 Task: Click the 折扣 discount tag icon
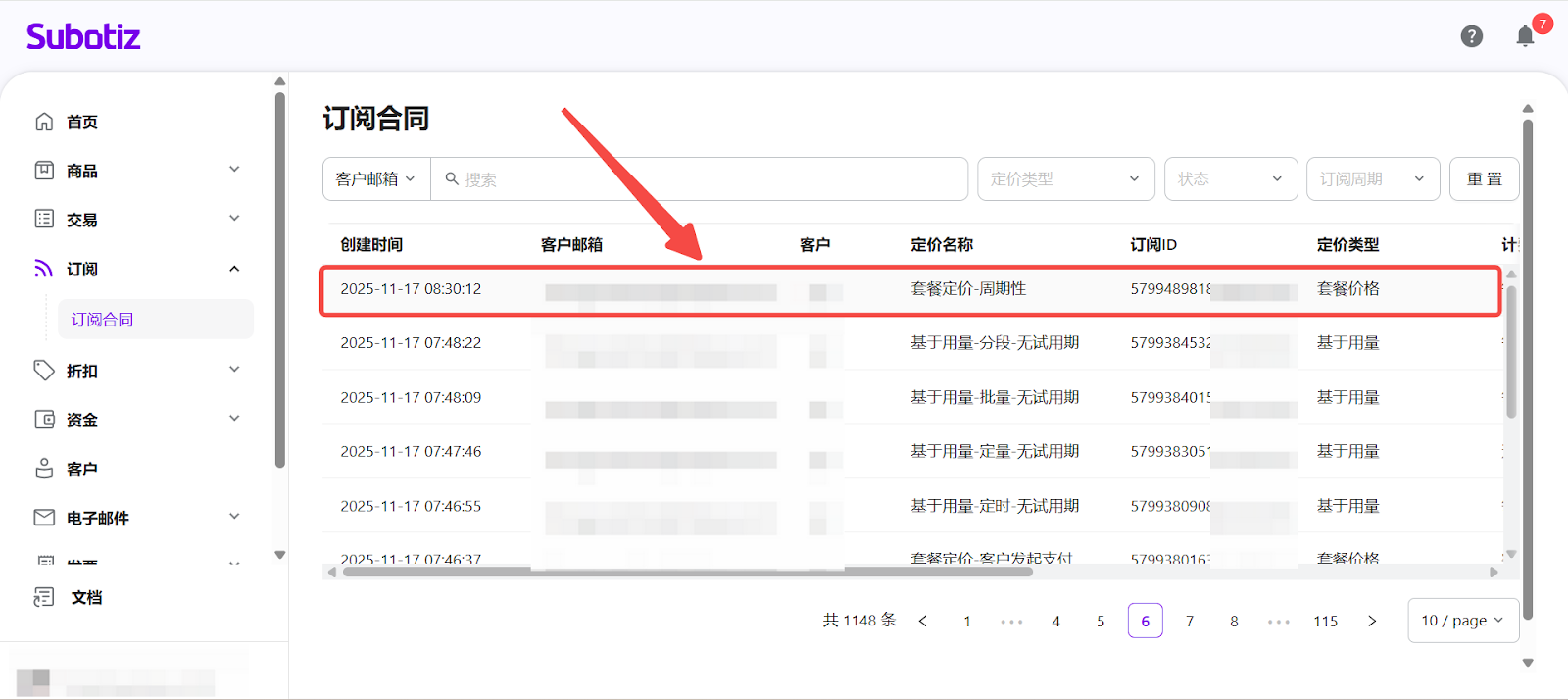point(44,371)
